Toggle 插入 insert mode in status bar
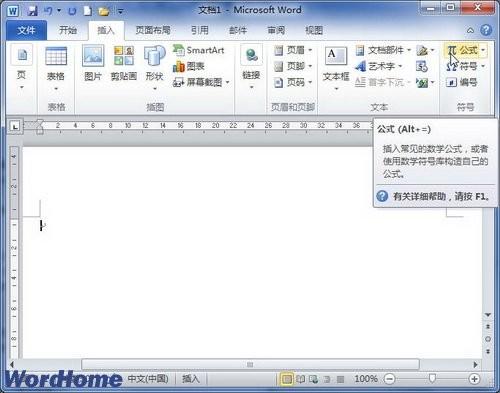This screenshot has width=500, height=393. (x=191, y=379)
